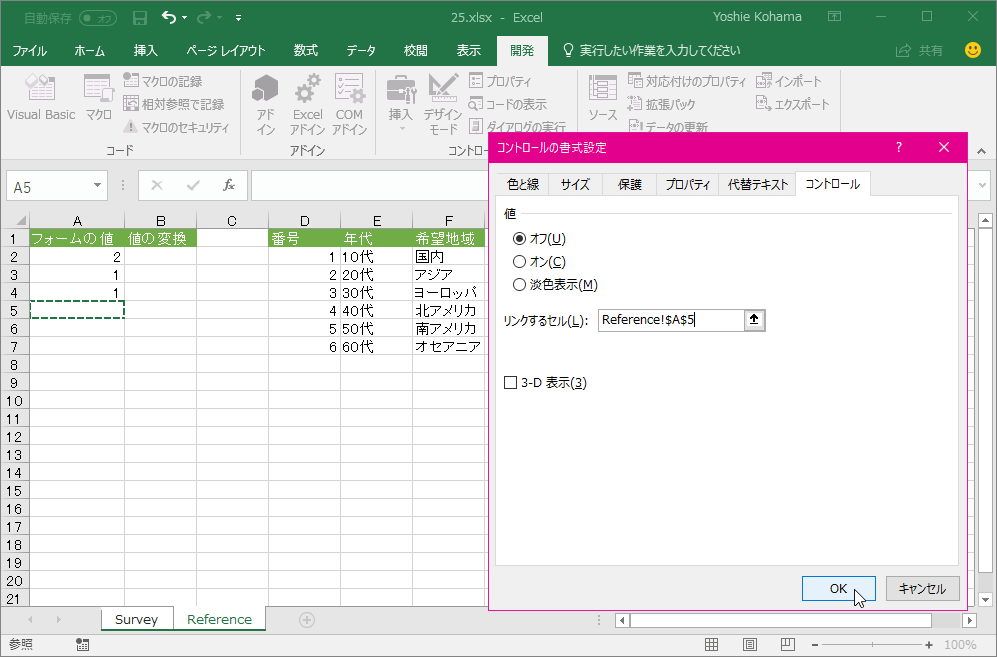Enable the 3-D display (3-D 表示) checkbox

tap(511, 383)
